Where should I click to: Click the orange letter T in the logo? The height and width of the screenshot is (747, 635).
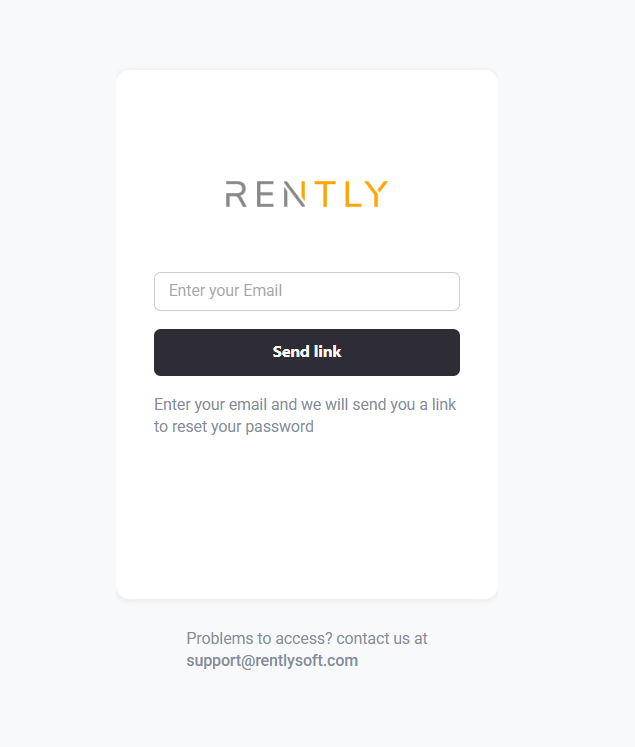[x=325, y=194]
